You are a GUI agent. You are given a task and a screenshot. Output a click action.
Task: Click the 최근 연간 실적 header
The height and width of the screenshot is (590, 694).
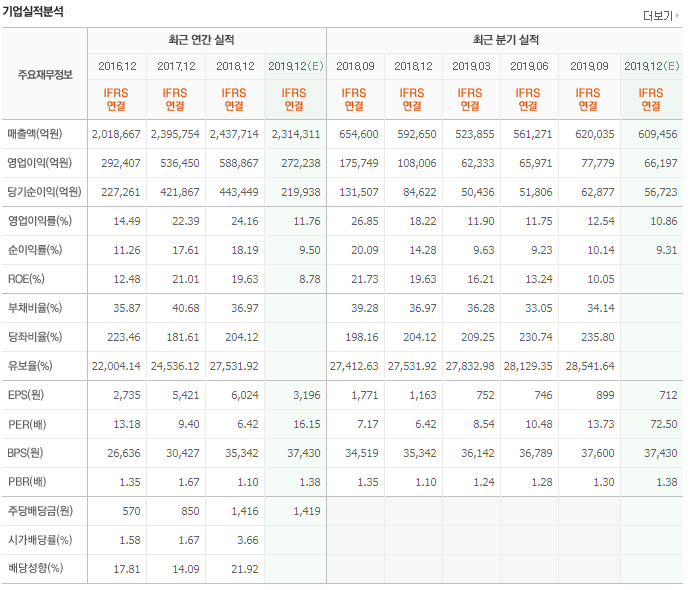[x=201, y=40]
